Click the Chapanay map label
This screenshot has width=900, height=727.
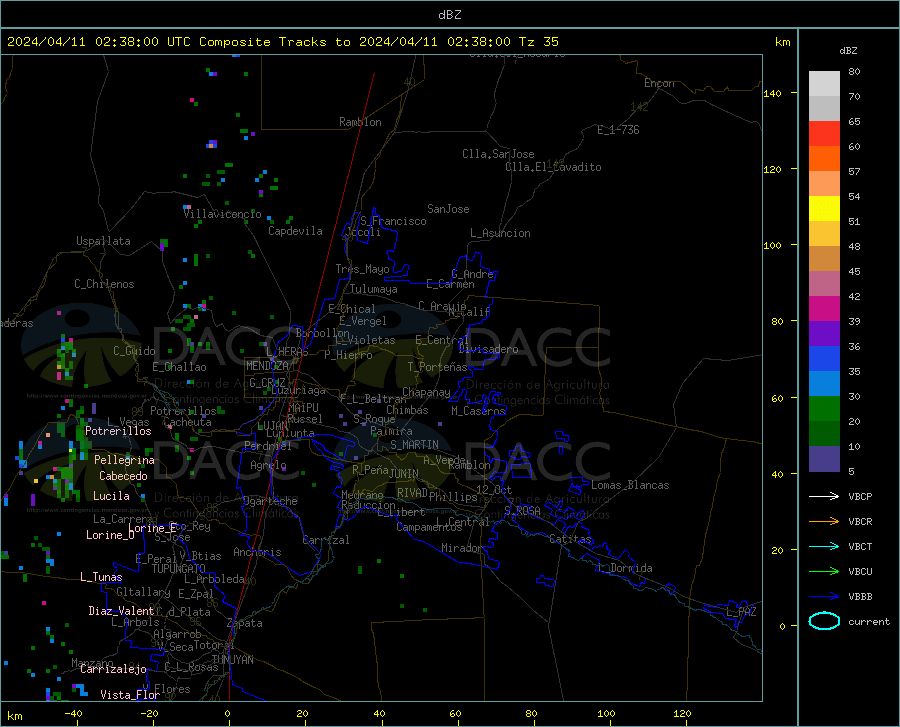426,392
